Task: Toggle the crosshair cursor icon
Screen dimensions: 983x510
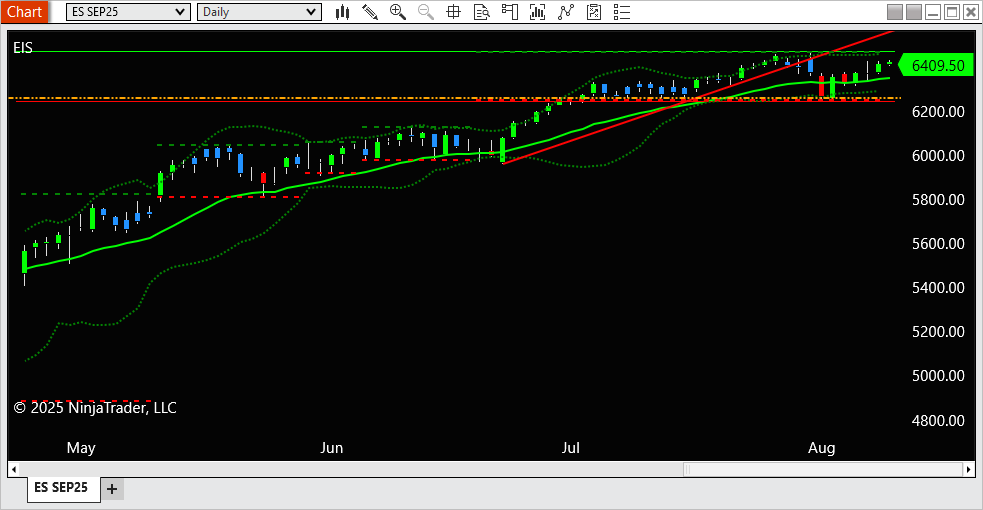Action: pyautogui.click(x=453, y=12)
